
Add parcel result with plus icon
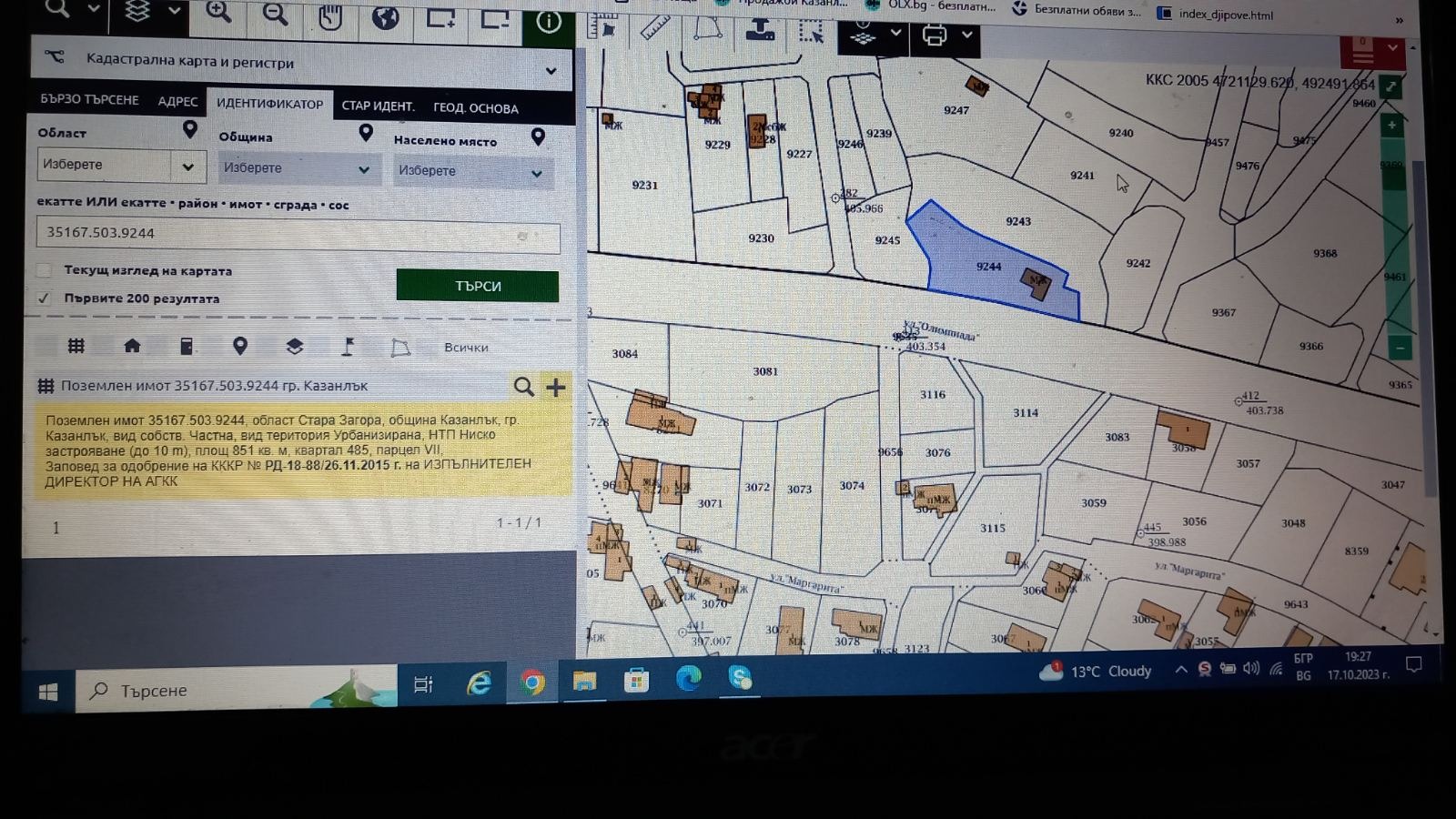pos(555,387)
